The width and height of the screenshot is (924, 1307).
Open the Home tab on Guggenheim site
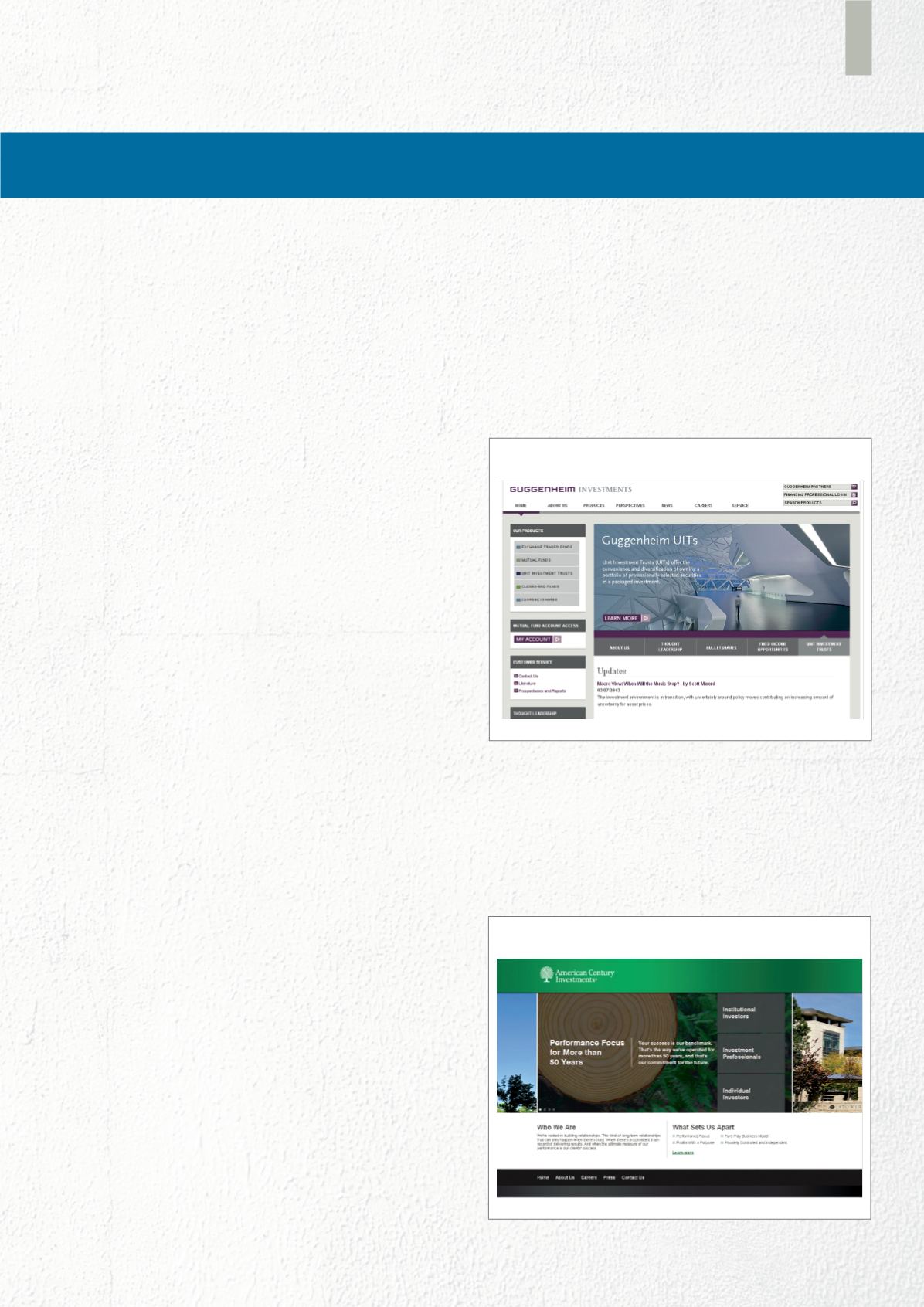(521, 505)
